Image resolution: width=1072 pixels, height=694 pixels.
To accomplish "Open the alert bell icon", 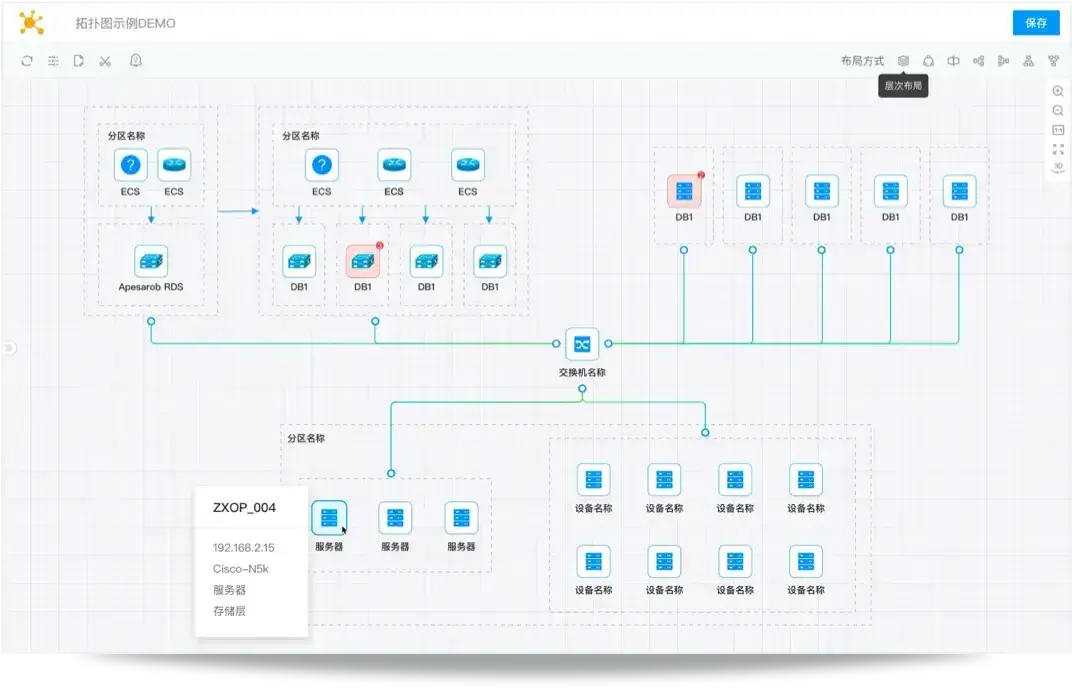I will (136, 61).
